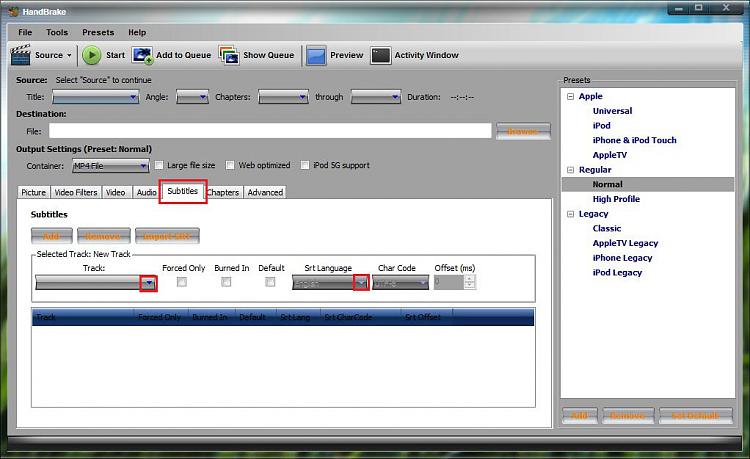Check the Forced Only checkbox
750x459 pixels.
[182, 282]
